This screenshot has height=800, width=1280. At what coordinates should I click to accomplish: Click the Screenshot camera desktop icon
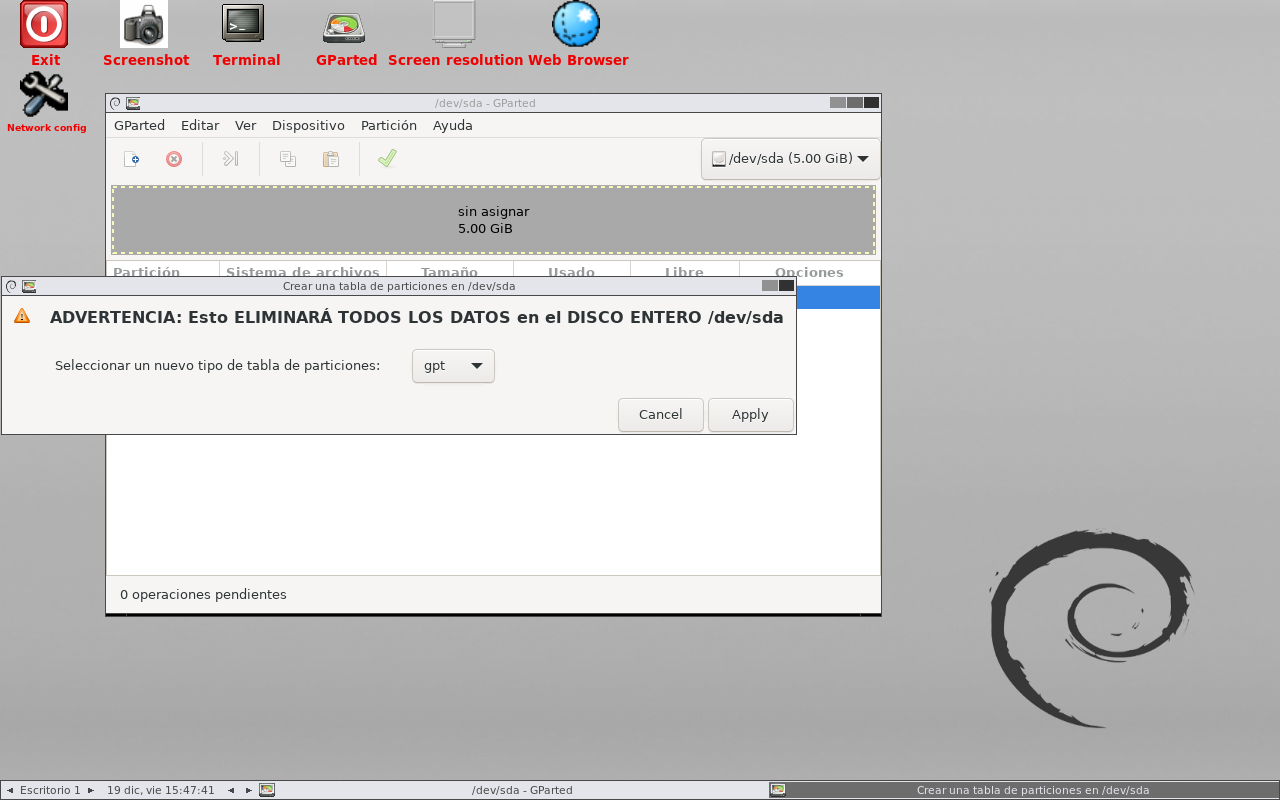[x=144, y=24]
